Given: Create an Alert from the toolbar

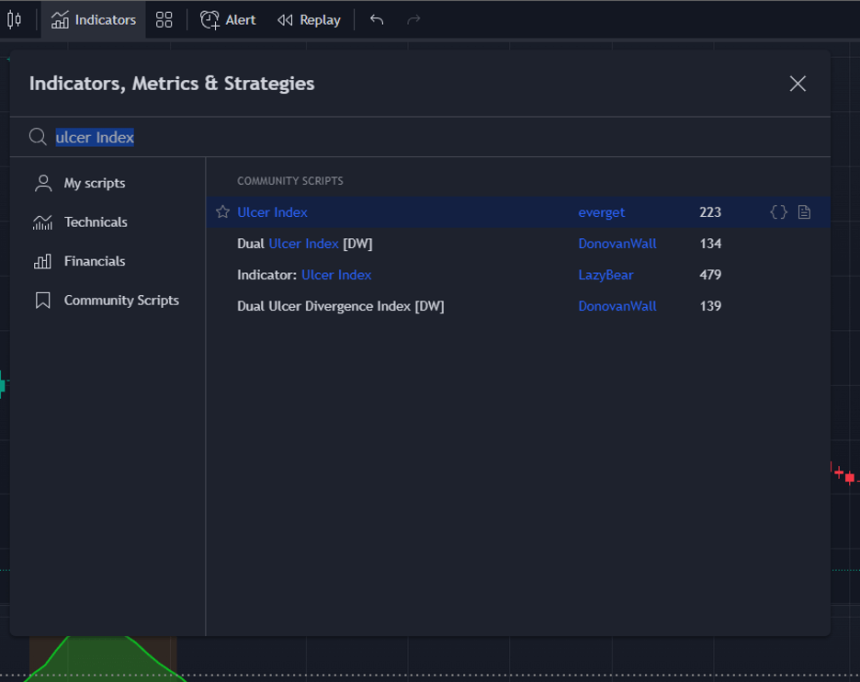Looking at the screenshot, I should pyautogui.click(x=228, y=20).
